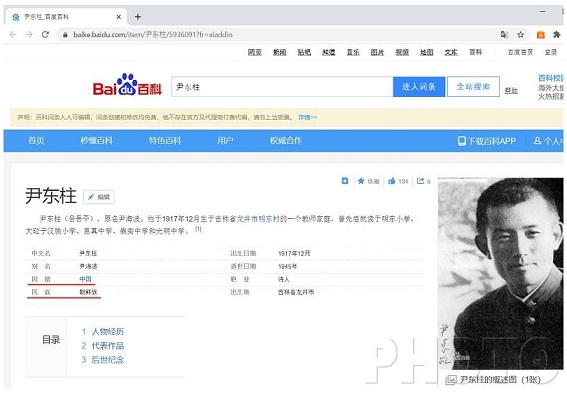Click the 登录 link
Viewport: 567px width, 395px height.
[x=551, y=52]
